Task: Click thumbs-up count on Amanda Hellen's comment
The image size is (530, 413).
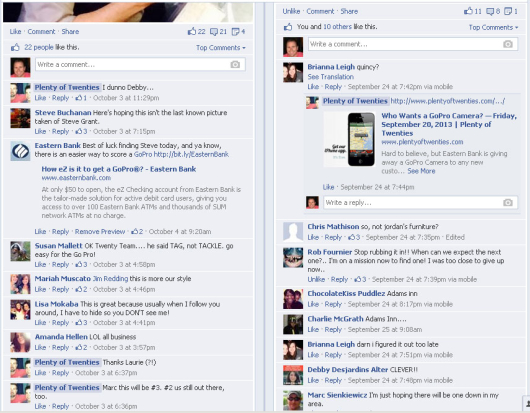Action: (x=81, y=347)
